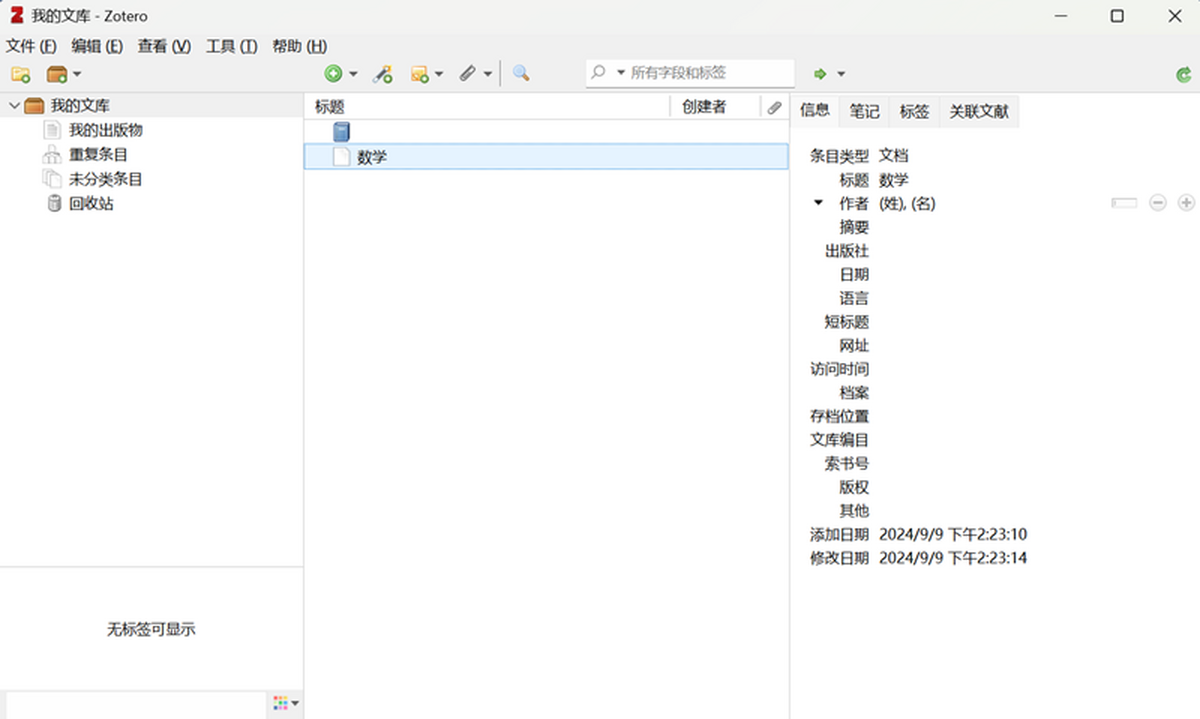Collapse the 作者 field disclosure triangle
This screenshot has height=719, width=1200.
[818, 203]
